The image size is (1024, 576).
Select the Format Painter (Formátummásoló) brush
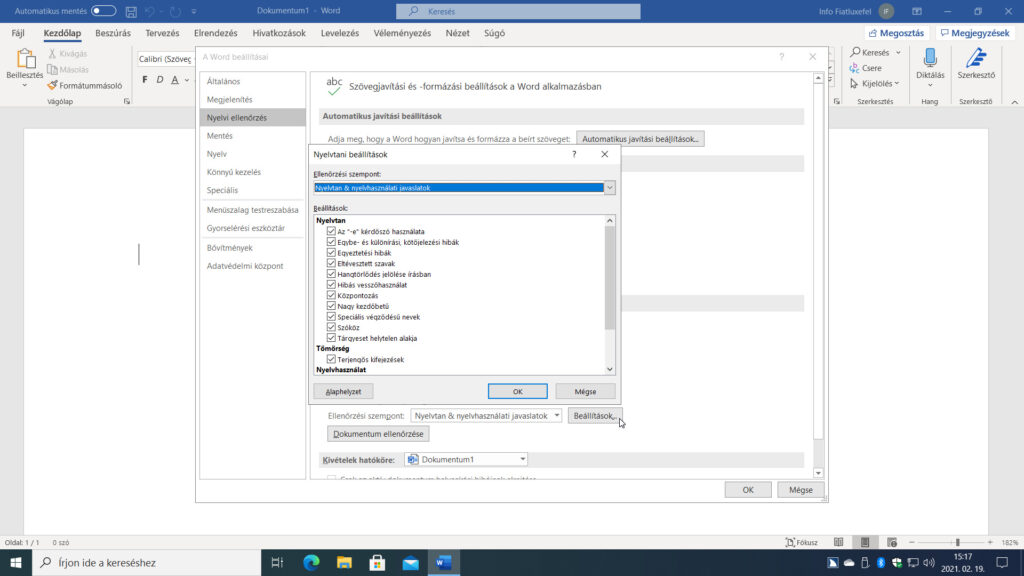pos(52,86)
